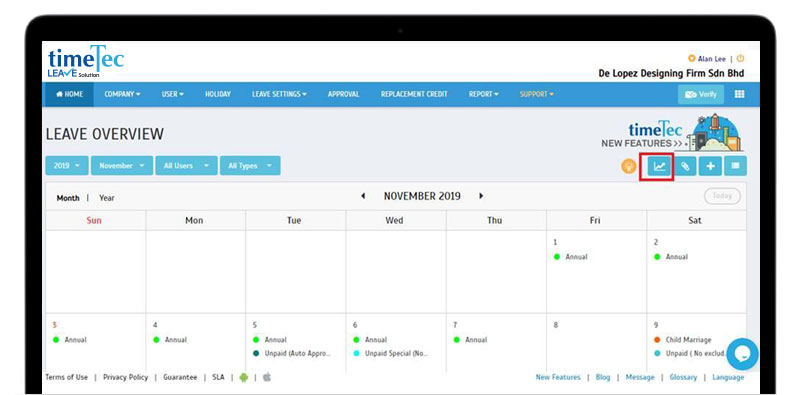800x395 pixels.
Task: Open the Holiday menu item
Action: [x=218, y=94]
